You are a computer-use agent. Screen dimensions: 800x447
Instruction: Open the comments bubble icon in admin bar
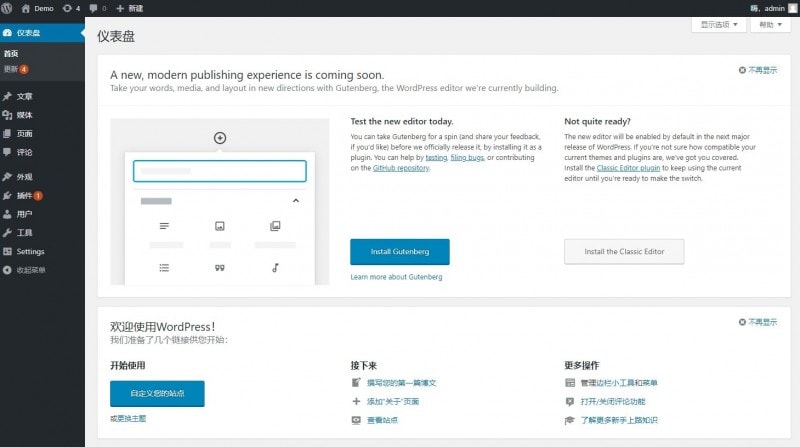[94, 8]
